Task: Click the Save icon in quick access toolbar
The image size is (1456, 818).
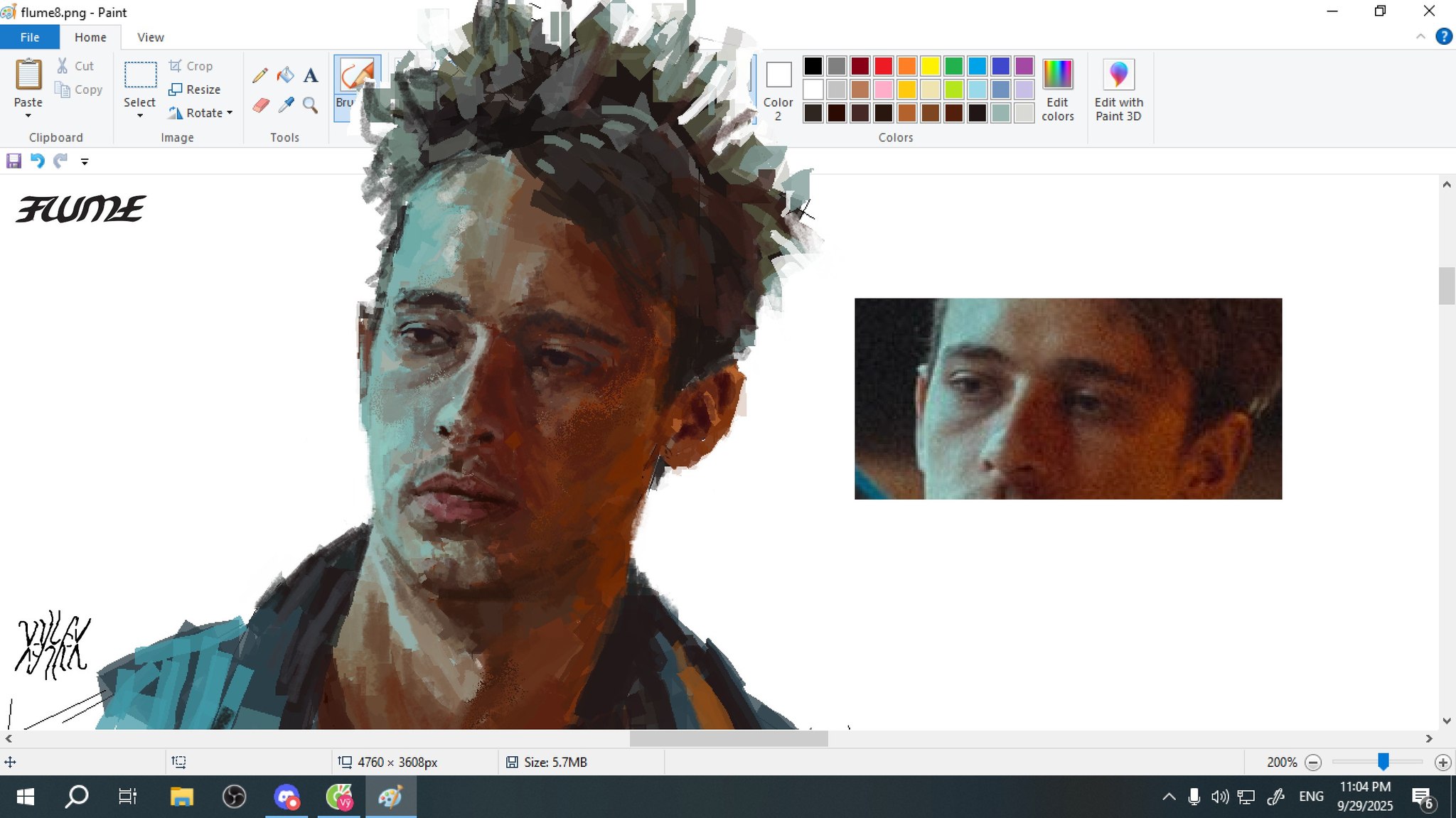Action: 14,161
